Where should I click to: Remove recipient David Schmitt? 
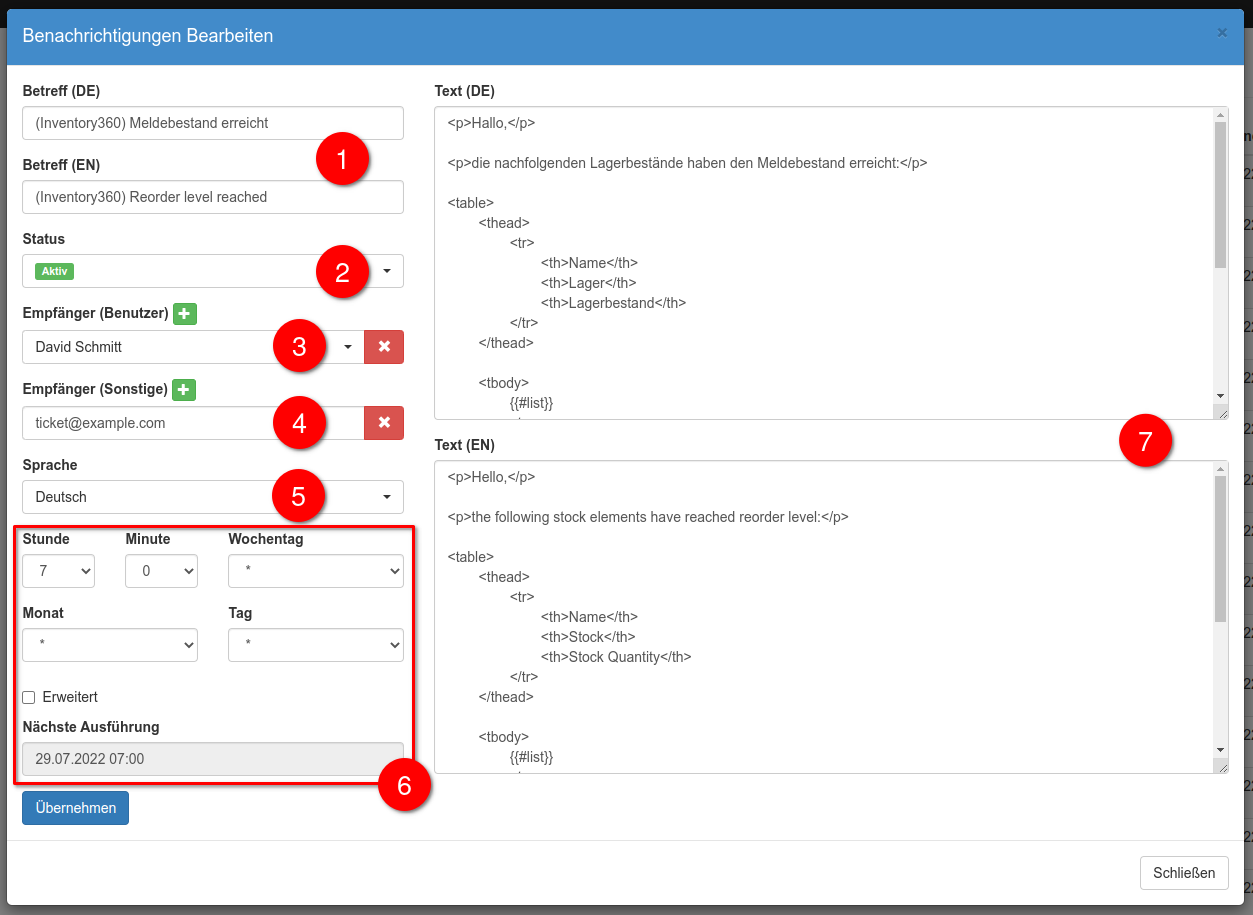[x=384, y=347]
